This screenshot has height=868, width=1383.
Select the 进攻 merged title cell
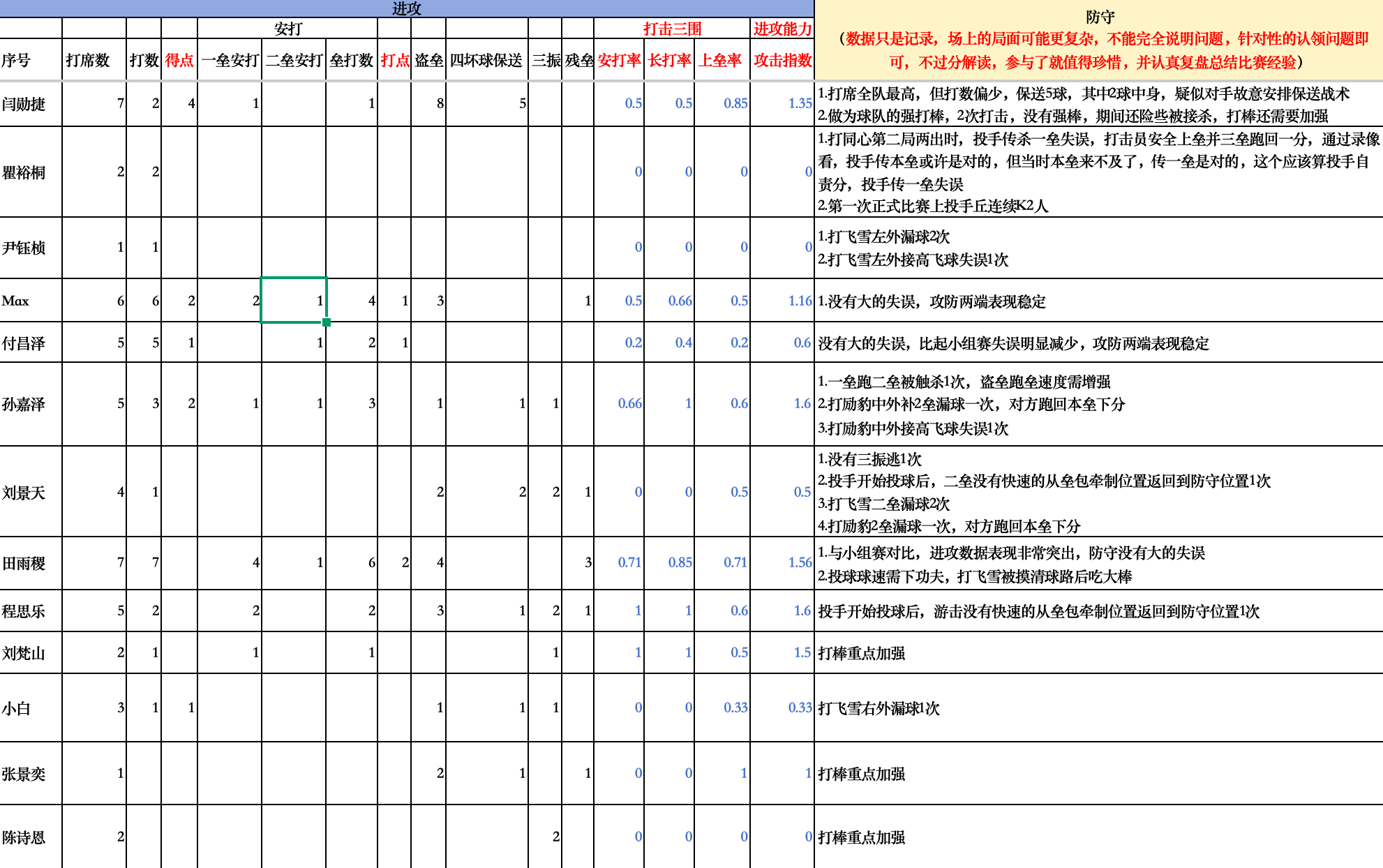(405, 10)
